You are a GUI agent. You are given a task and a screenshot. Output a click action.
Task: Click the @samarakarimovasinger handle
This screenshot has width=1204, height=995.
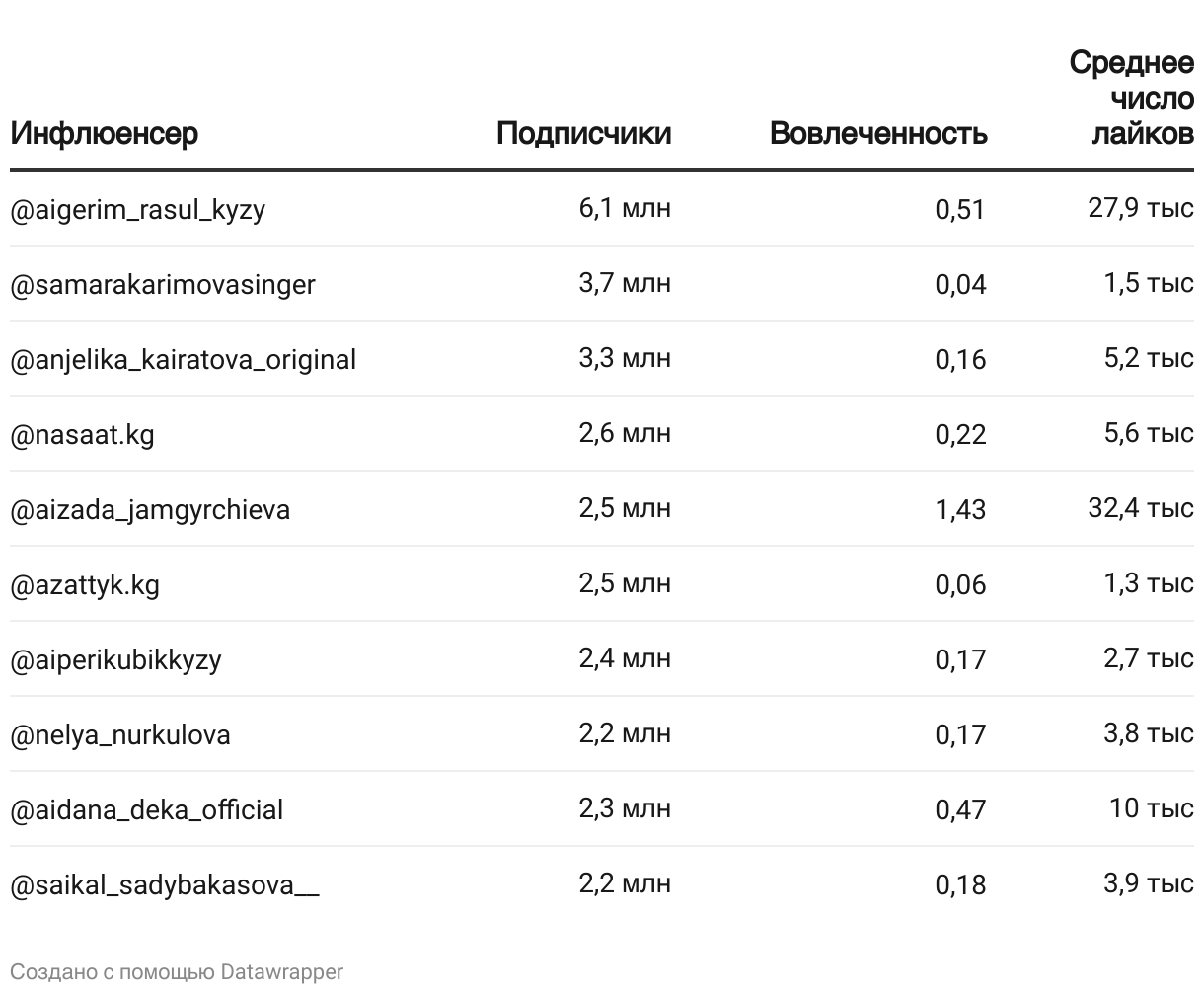(163, 285)
